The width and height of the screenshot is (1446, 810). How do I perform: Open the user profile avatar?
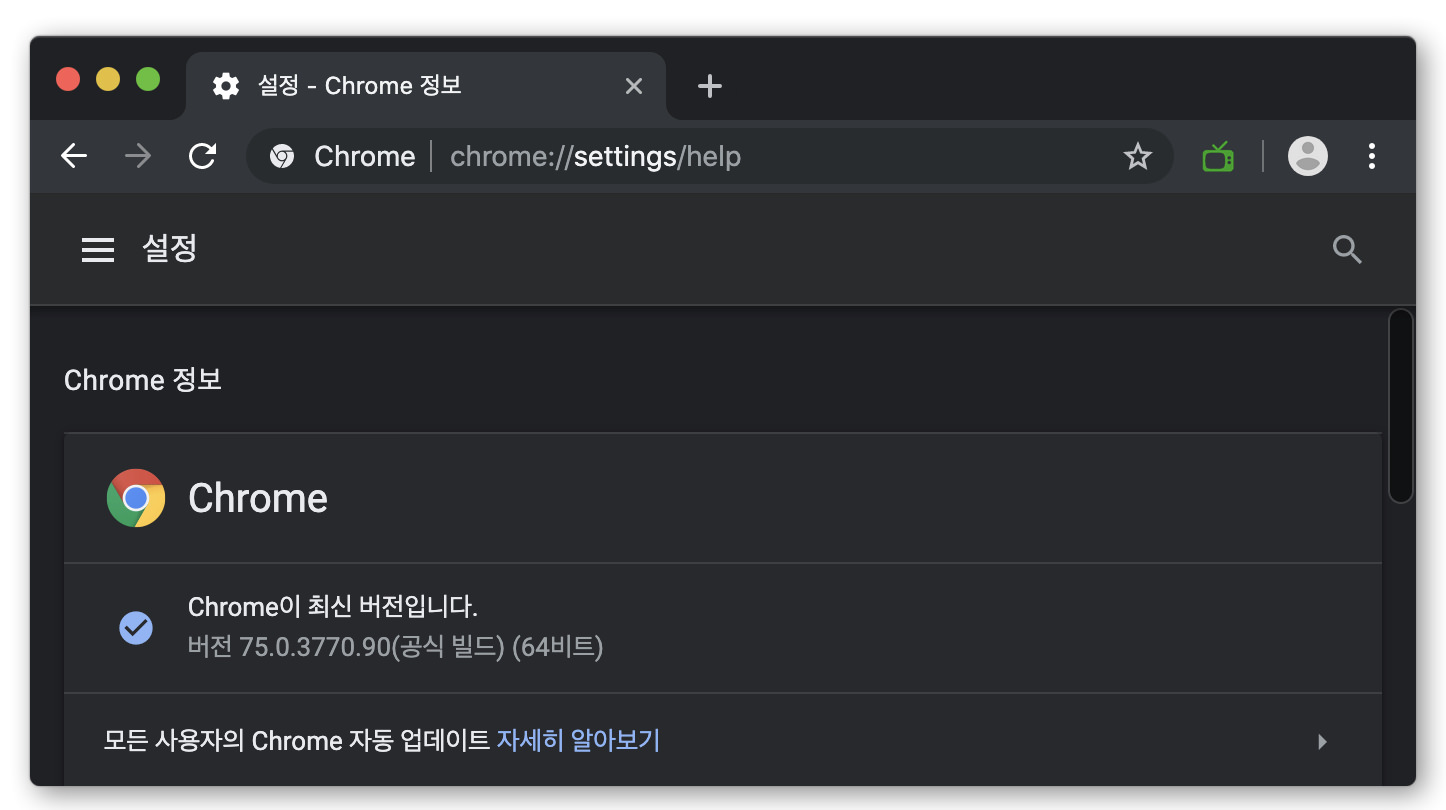point(1307,156)
